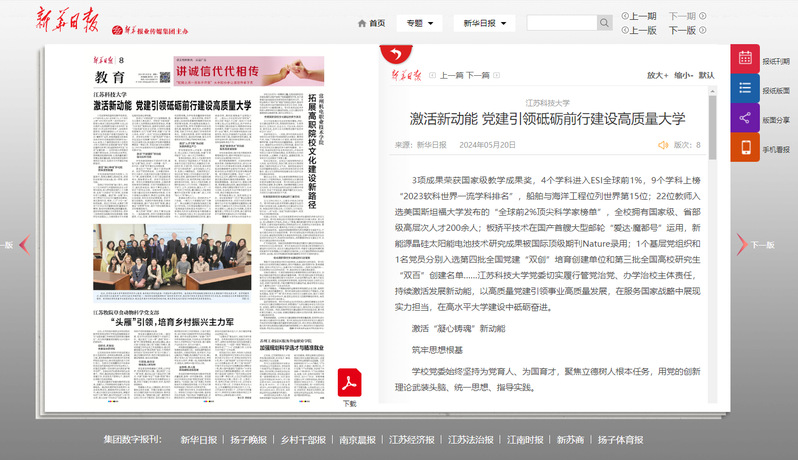Go to next page 下一版 at top
The width and height of the screenshot is (798, 460).
[x=682, y=30]
